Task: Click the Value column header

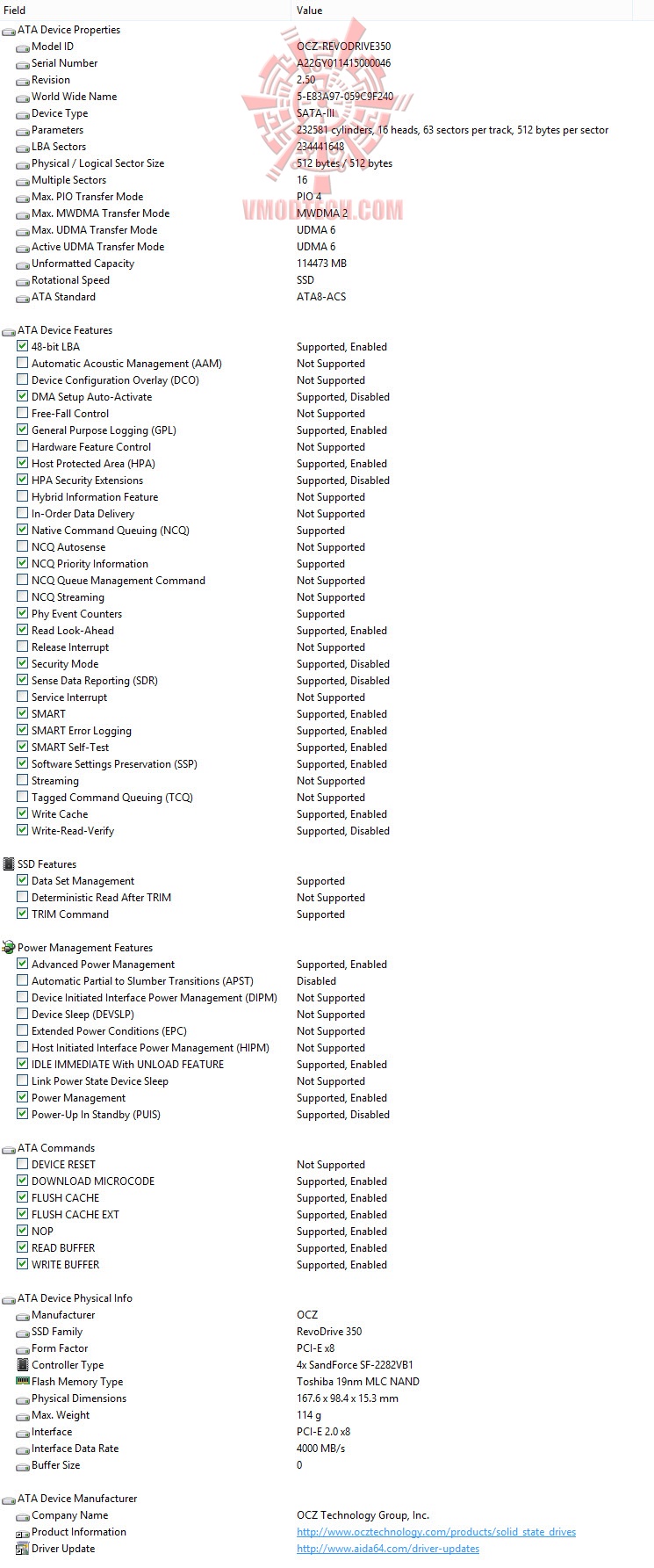Action: 461,11
